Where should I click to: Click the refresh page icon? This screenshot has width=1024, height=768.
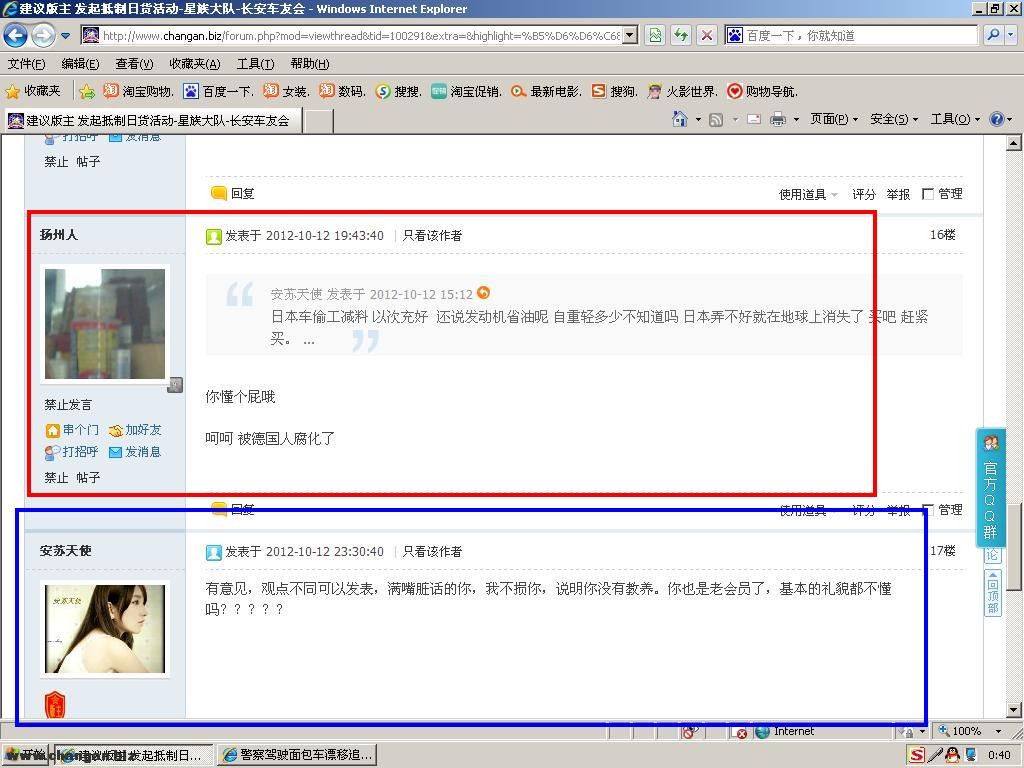[681, 35]
